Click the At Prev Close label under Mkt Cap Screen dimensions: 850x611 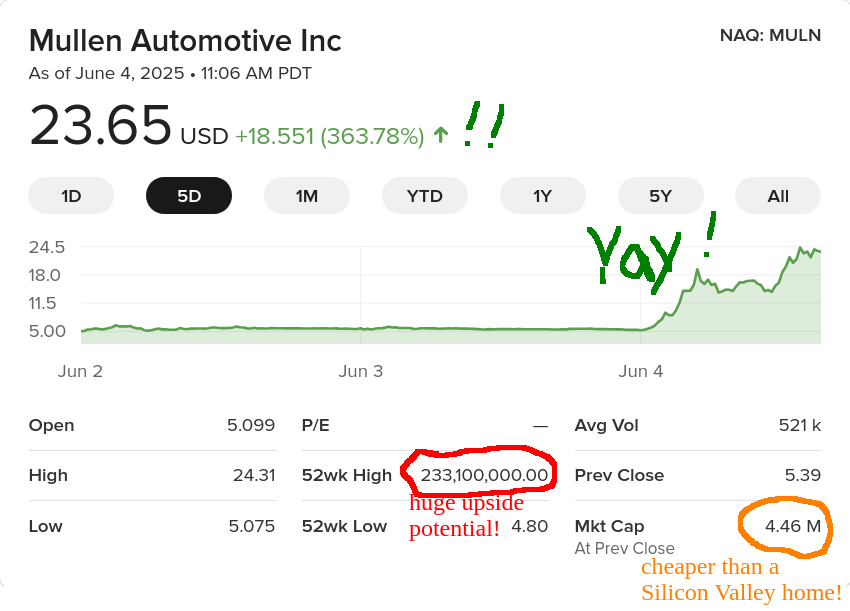(x=622, y=548)
